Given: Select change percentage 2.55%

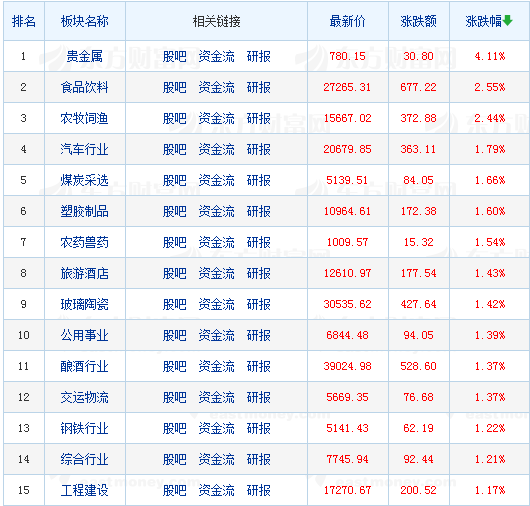Looking at the screenshot, I should click(x=490, y=87).
